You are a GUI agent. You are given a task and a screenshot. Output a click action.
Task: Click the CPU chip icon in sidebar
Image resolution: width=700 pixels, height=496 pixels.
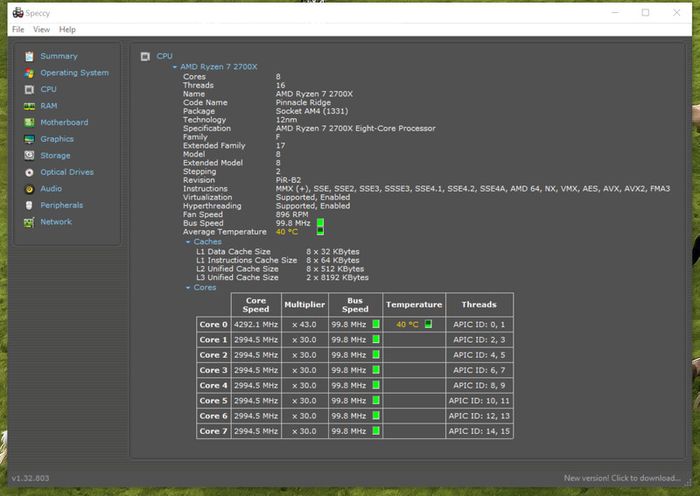29,89
